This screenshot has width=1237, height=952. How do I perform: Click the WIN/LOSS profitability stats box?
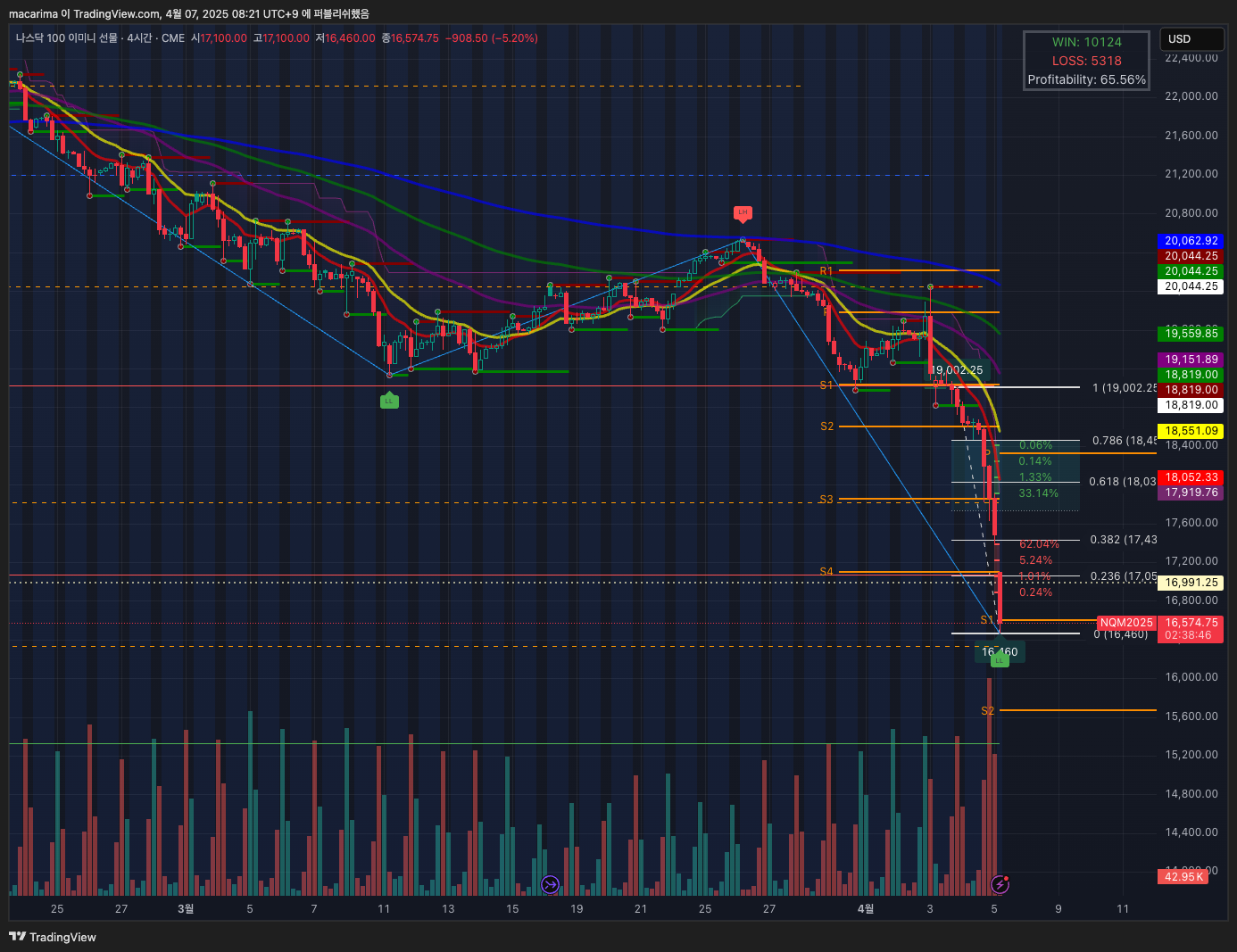pyautogui.click(x=1086, y=61)
